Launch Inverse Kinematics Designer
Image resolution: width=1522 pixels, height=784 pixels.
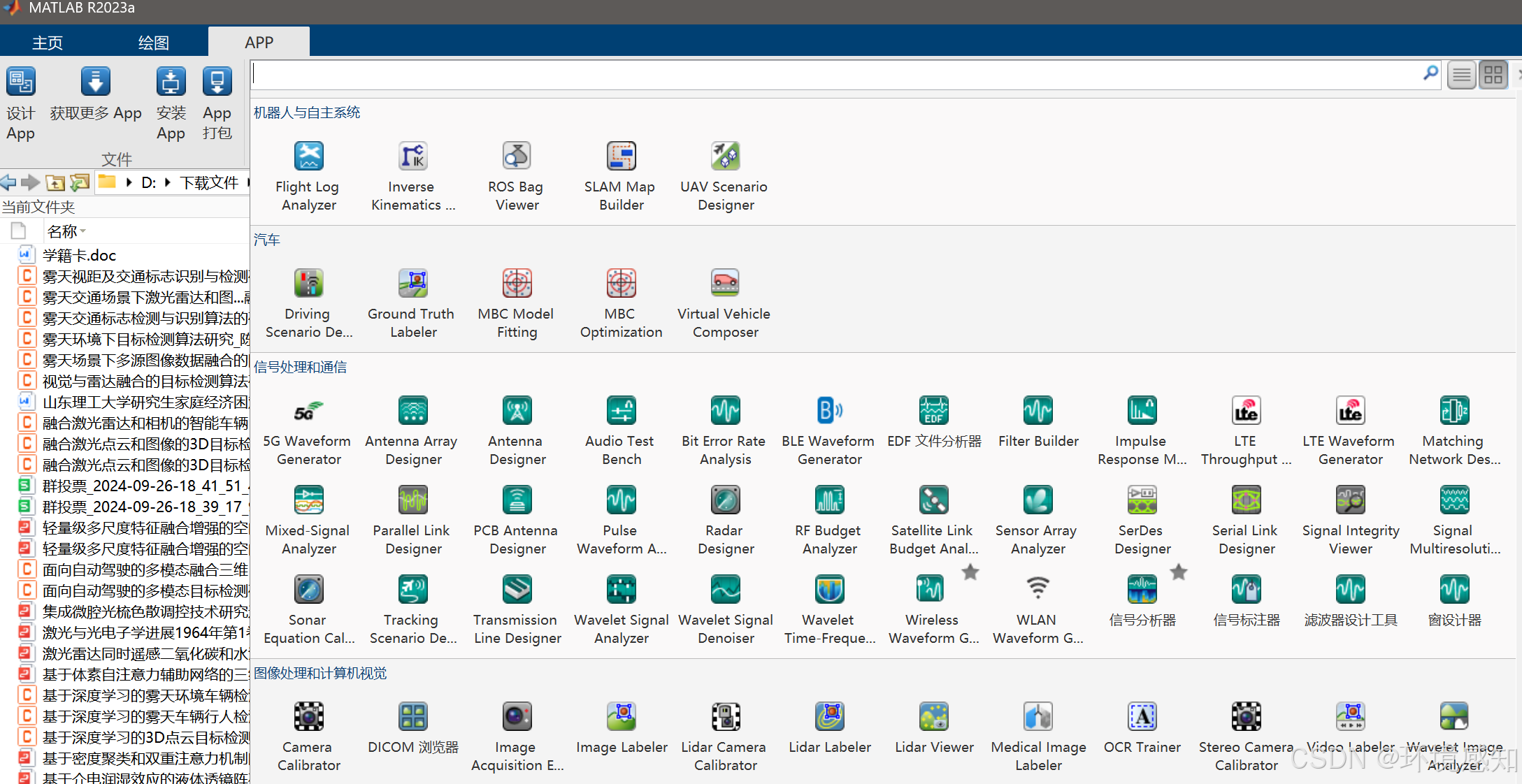pyautogui.click(x=412, y=175)
